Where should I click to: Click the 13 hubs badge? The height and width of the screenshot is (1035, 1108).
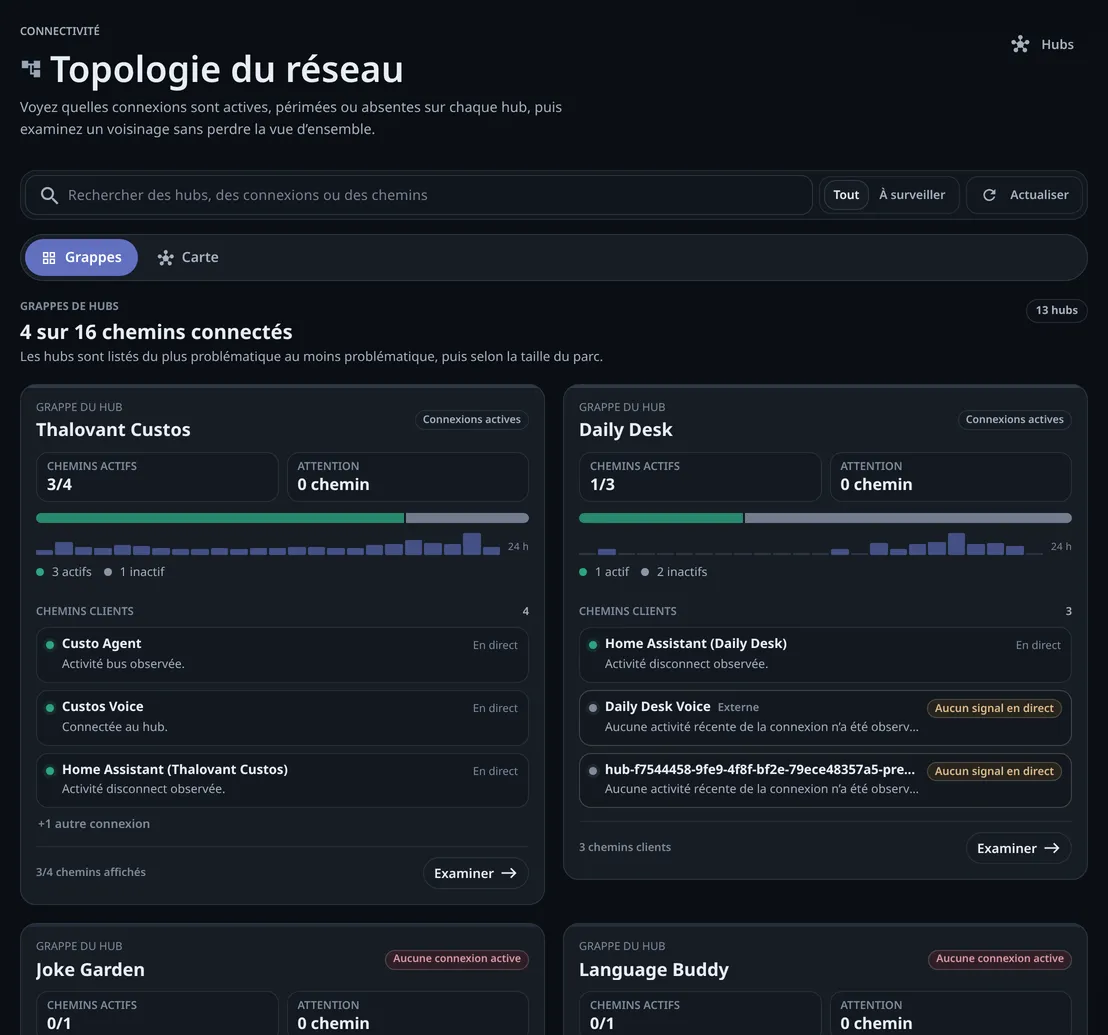click(x=1056, y=310)
